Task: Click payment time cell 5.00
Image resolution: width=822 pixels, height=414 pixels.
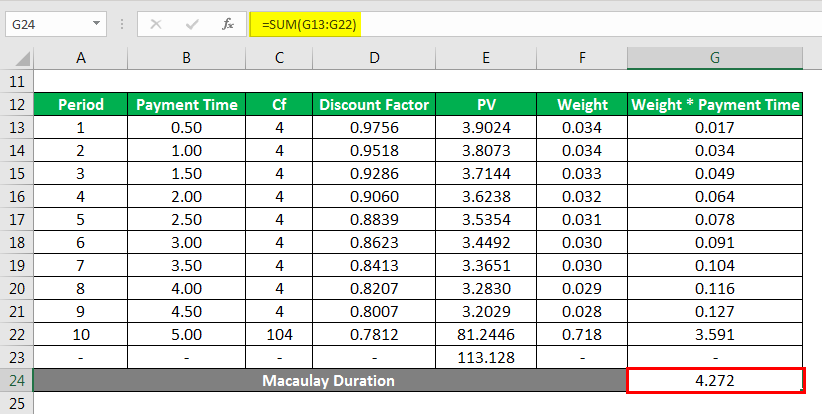Action: tap(187, 334)
